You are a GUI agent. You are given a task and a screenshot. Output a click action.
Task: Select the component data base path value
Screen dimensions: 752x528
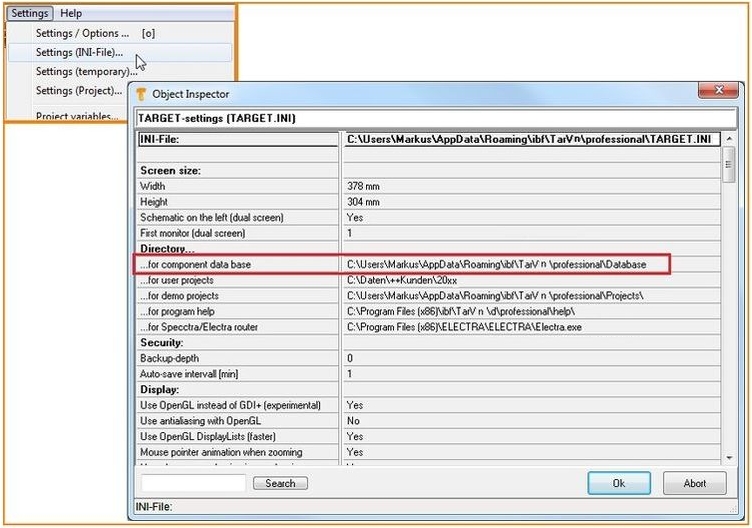496,264
